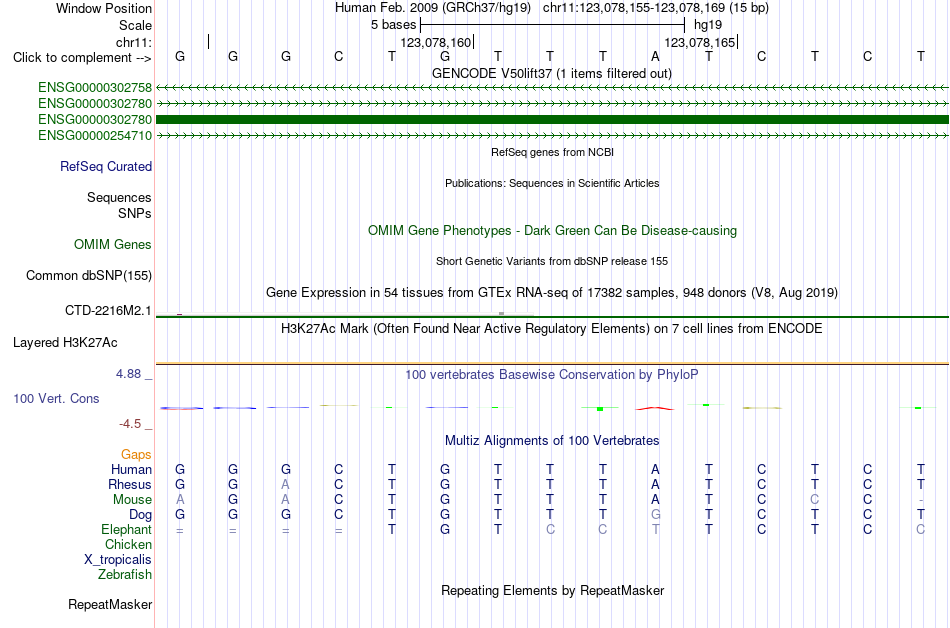Click the Layered H3K27Ac track label
Viewport: 950px width, 628px height.
(65, 343)
